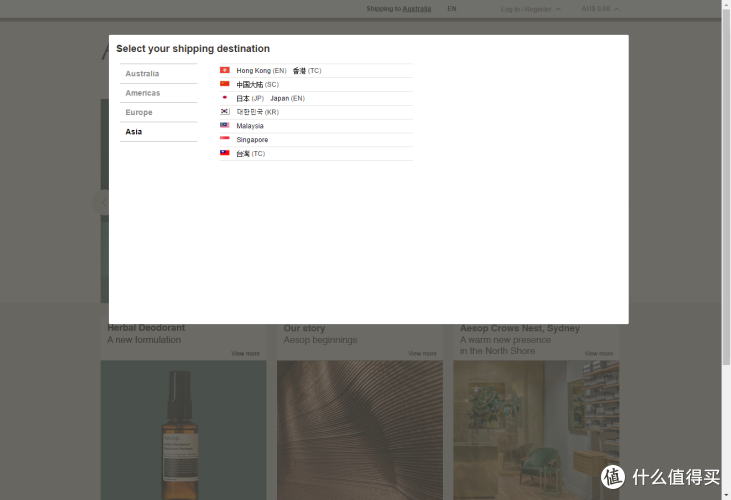Expand the Log in / Register dropdown
Screen dimensions: 731x500
[529, 9]
